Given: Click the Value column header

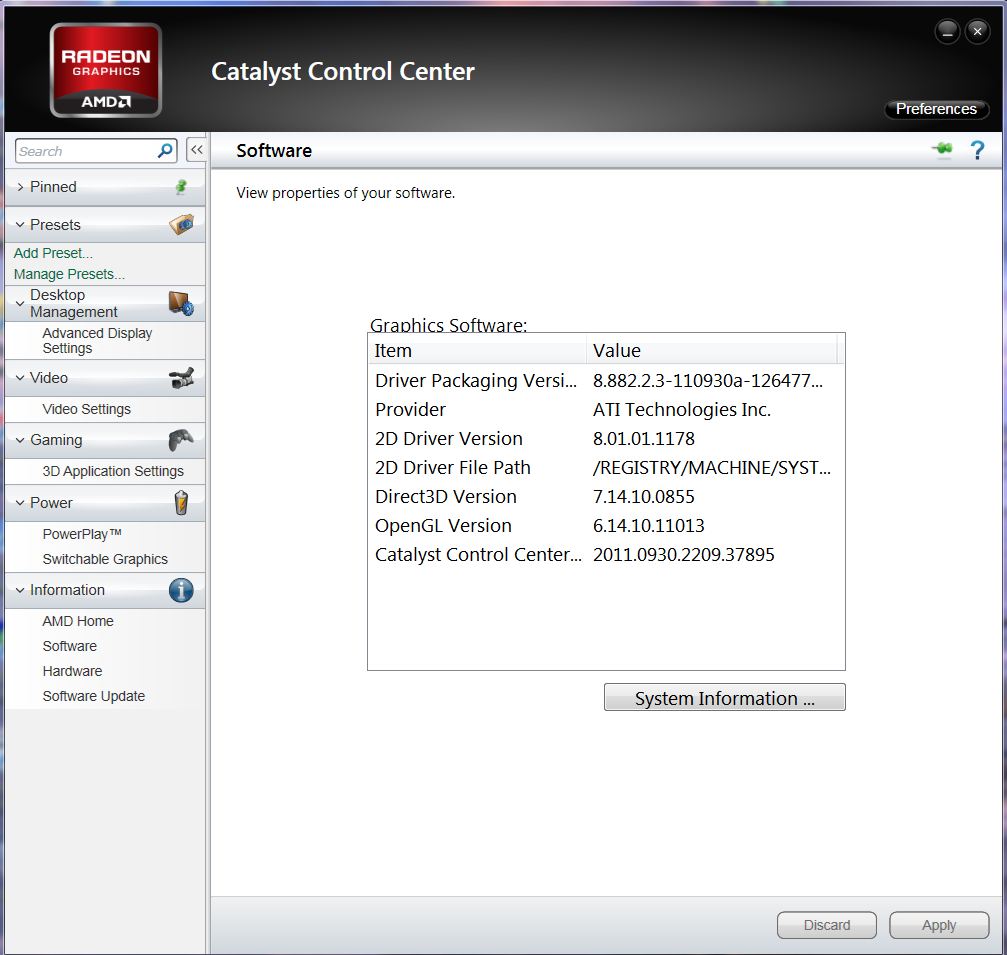Looking at the screenshot, I should click(x=712, y=351).
